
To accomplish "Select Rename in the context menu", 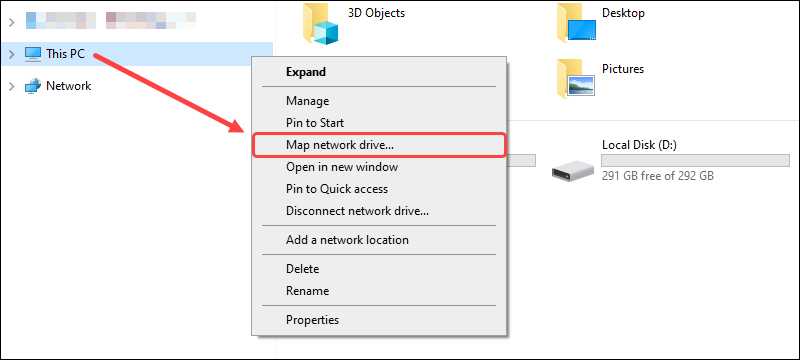I will 379,291.
